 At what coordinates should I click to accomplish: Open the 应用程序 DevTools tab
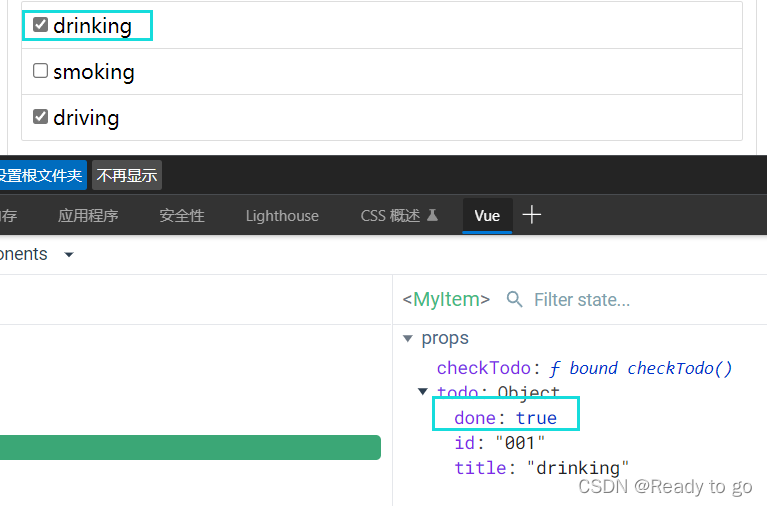[88, 216]
